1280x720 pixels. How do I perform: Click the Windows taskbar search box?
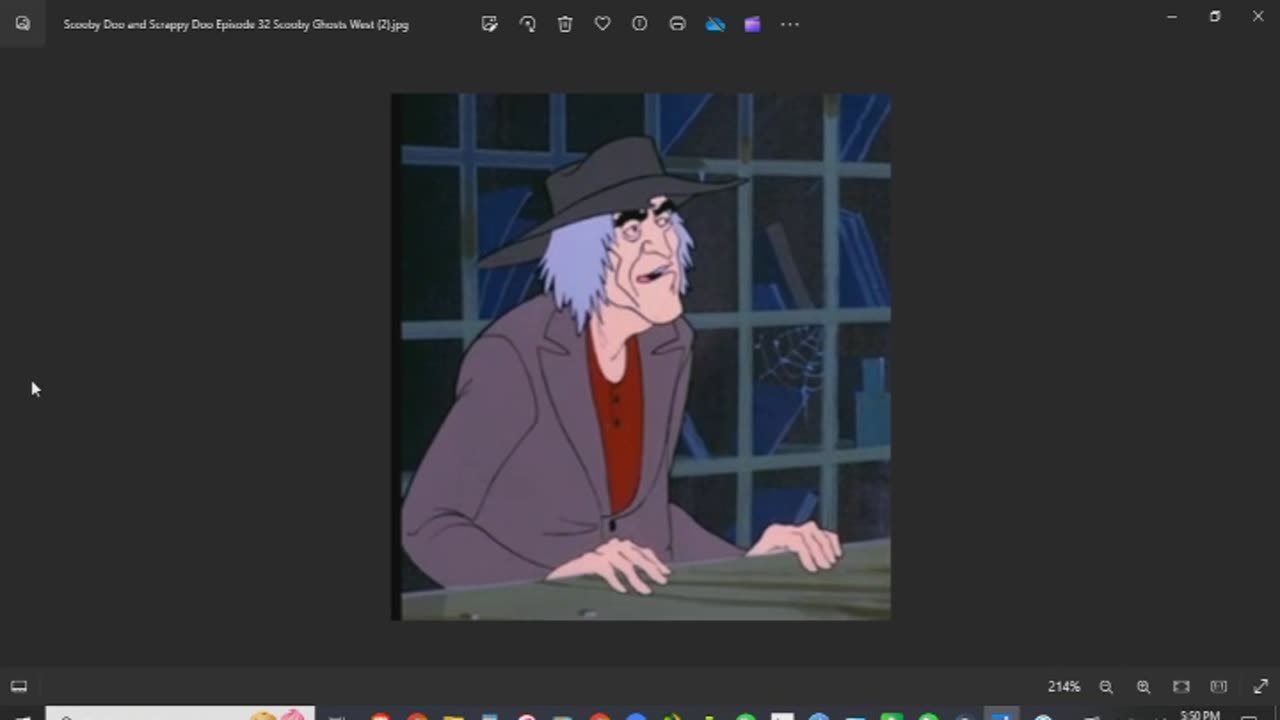(x=180, y=714)
